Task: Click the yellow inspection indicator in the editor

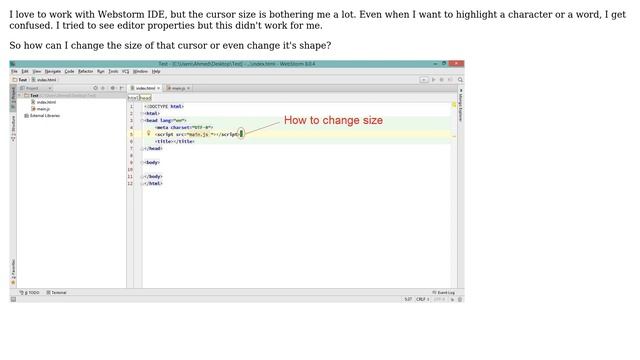Action: 454,105
